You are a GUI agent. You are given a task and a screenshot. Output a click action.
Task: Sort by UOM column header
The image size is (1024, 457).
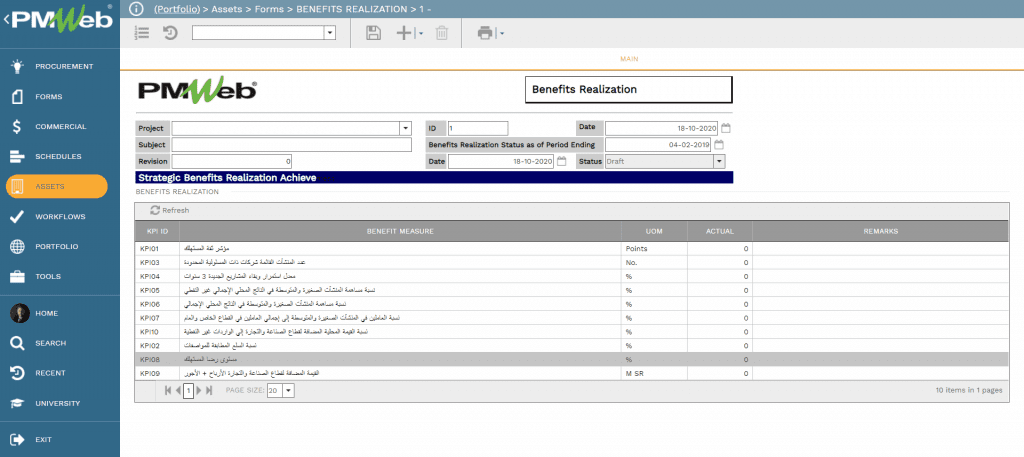(x=654, y=231)
